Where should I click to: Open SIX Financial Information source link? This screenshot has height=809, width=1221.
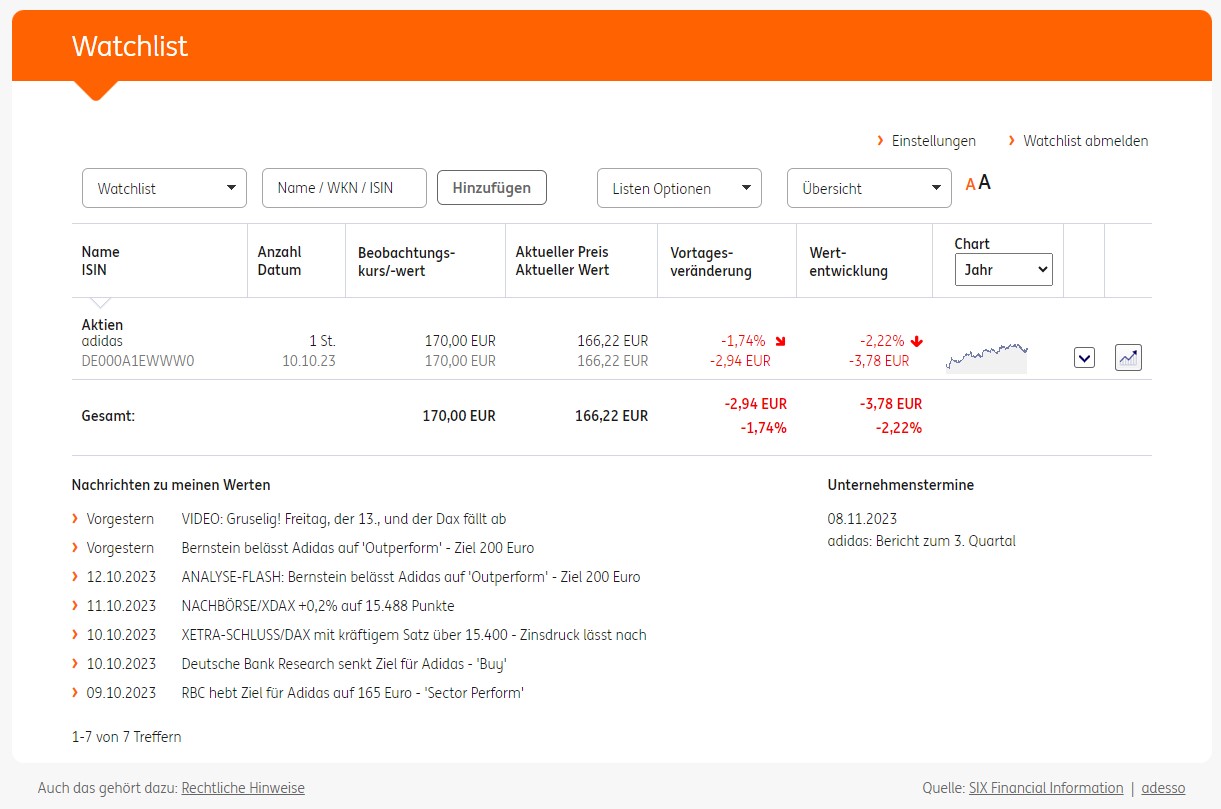click(1046, 788)
